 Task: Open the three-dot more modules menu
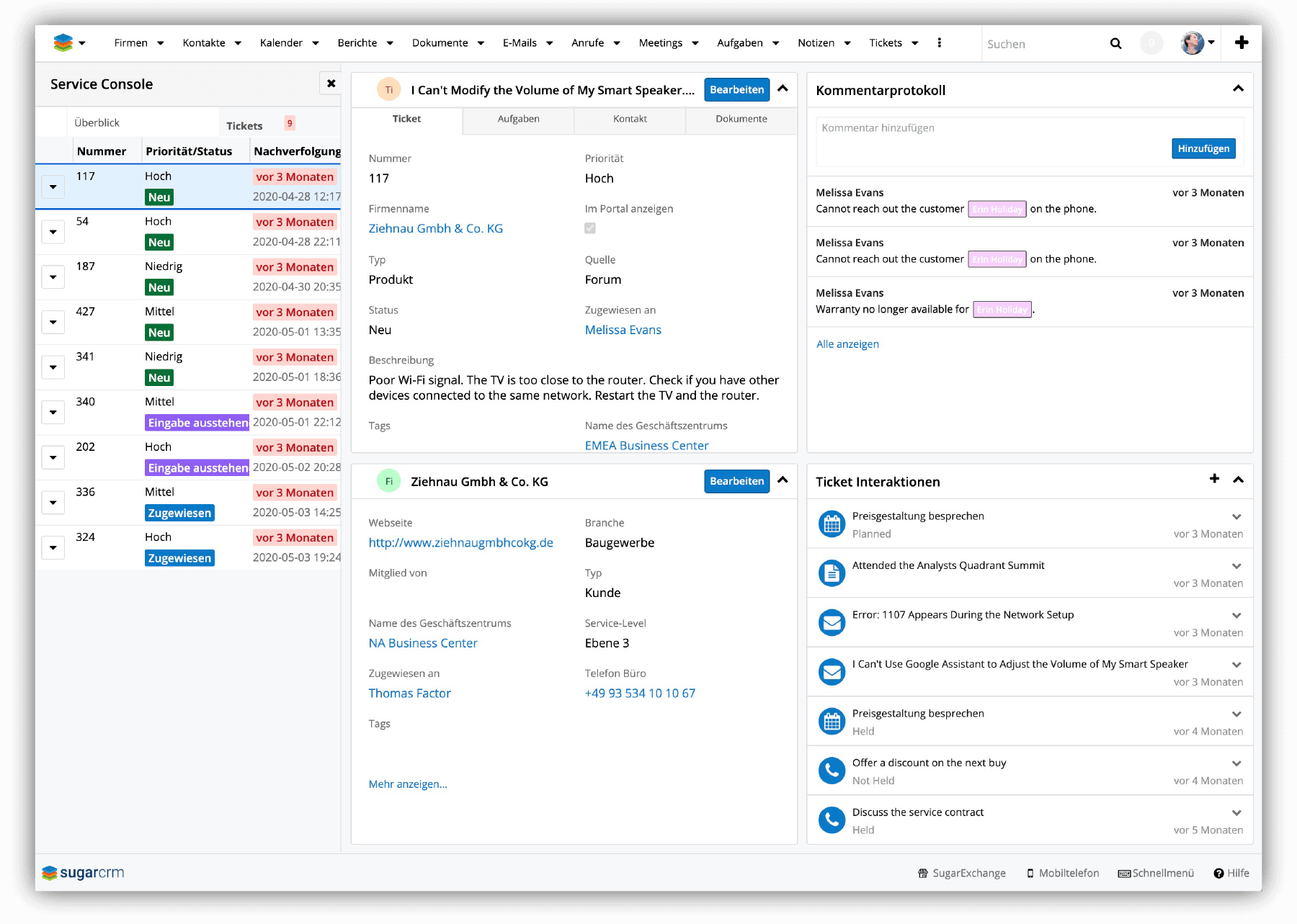(x=939, y=43)
